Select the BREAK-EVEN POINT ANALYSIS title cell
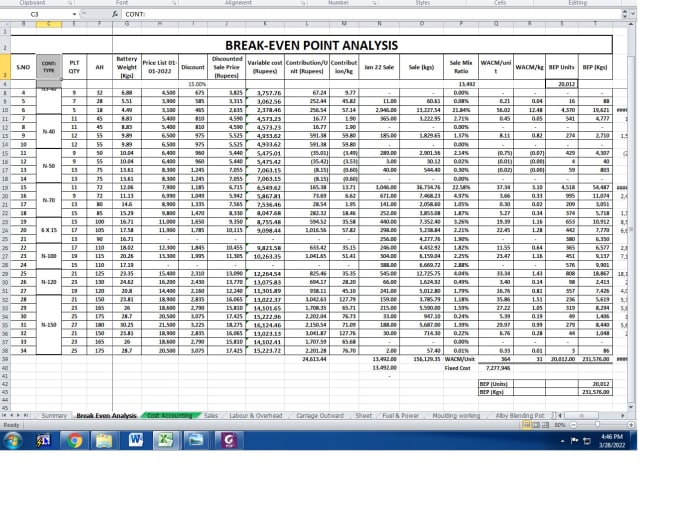The image size is (680, 526). (311, 45)
